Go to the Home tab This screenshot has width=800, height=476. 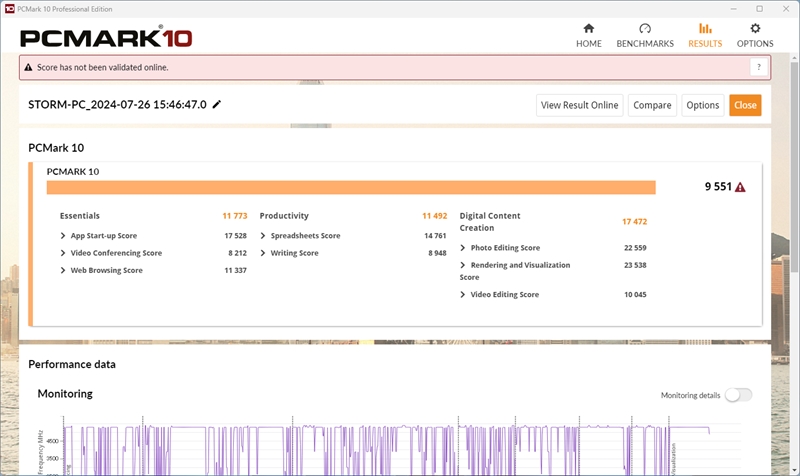(589, 36)
